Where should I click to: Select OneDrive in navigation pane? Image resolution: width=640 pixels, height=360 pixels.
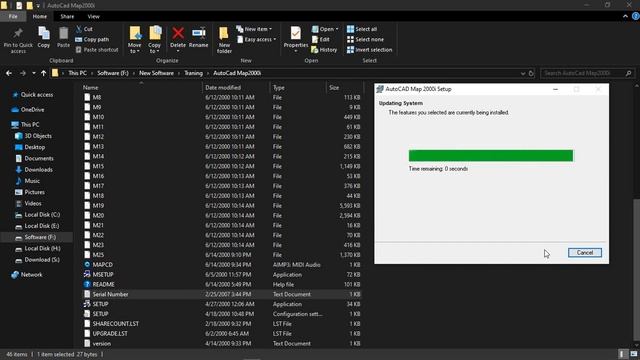point(32,110)
